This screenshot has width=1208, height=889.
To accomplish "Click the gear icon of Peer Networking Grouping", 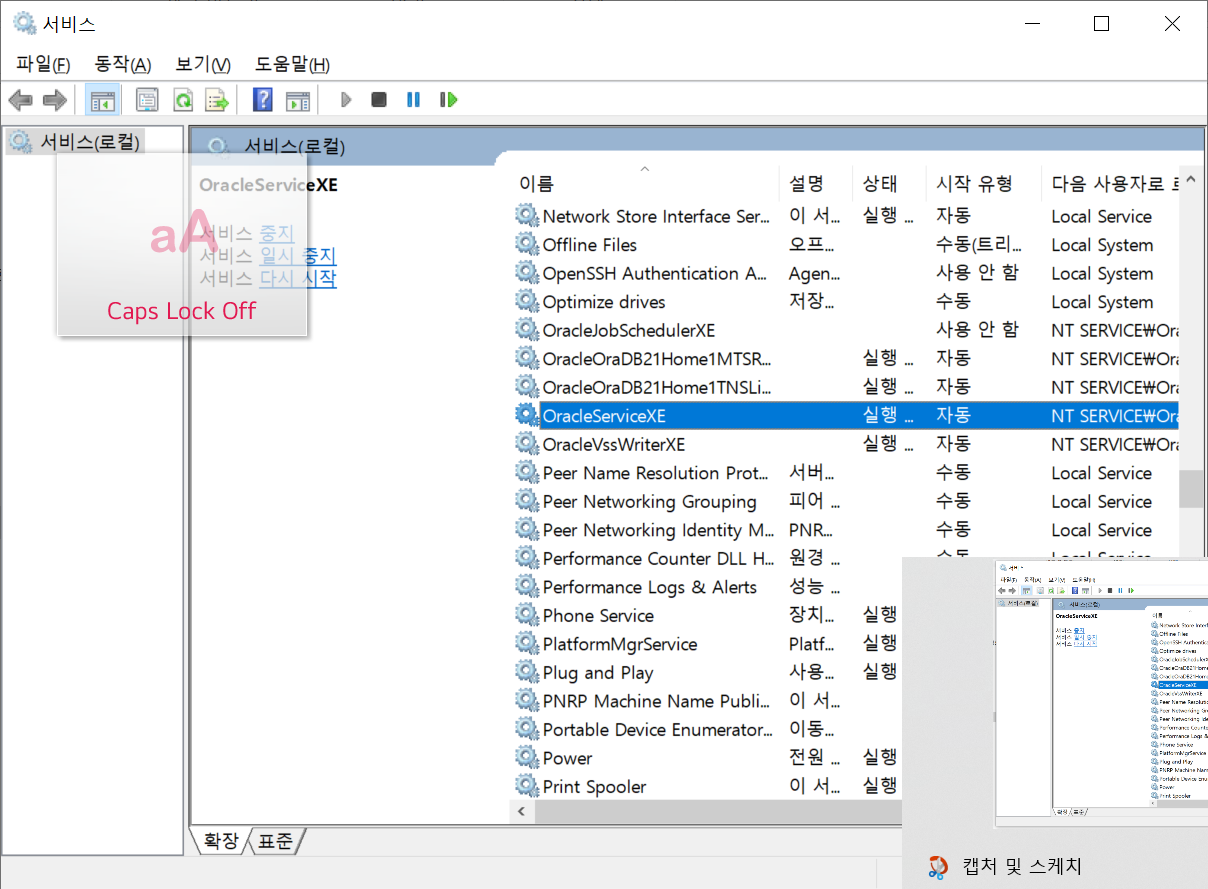I will (527, 500).
